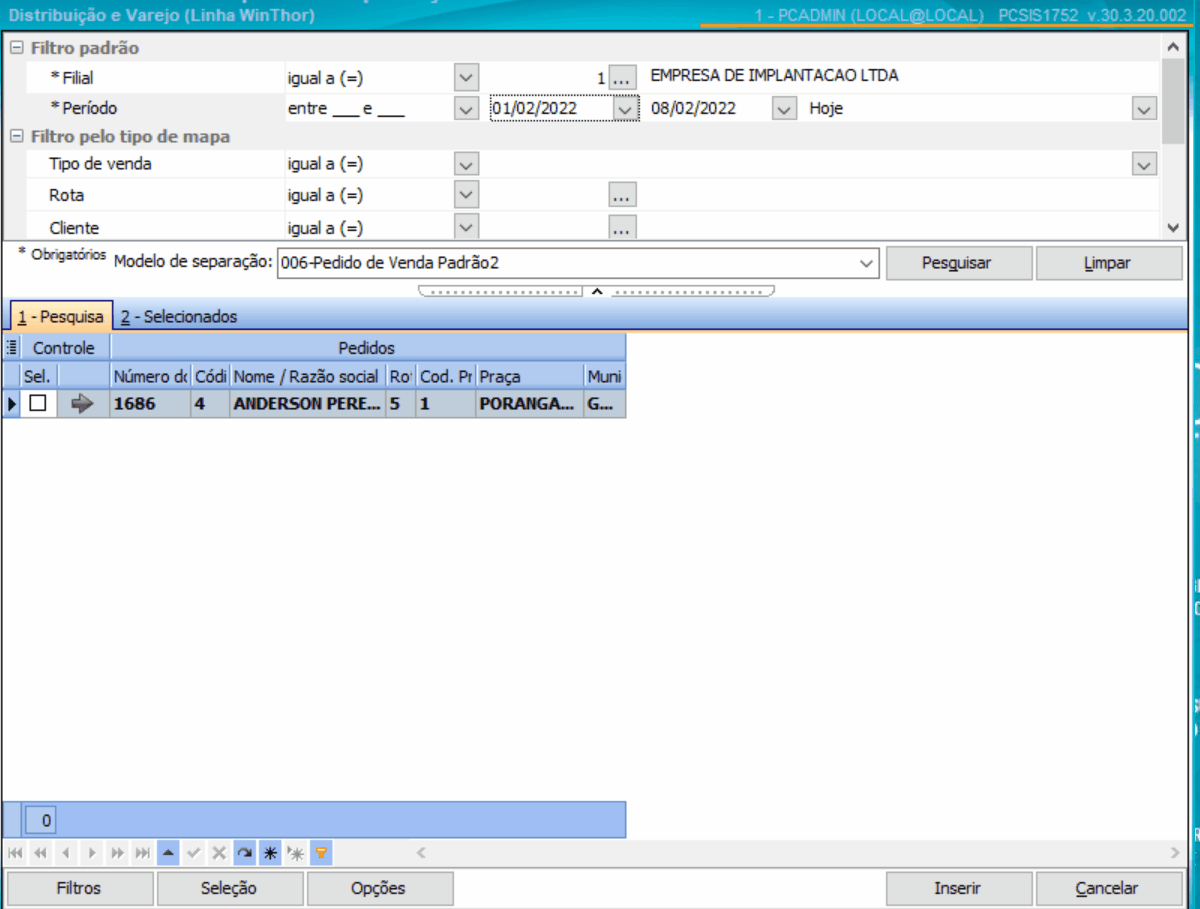Select the PORANGA... praça cell
The image size is (1200, 909).
(530, 404)
